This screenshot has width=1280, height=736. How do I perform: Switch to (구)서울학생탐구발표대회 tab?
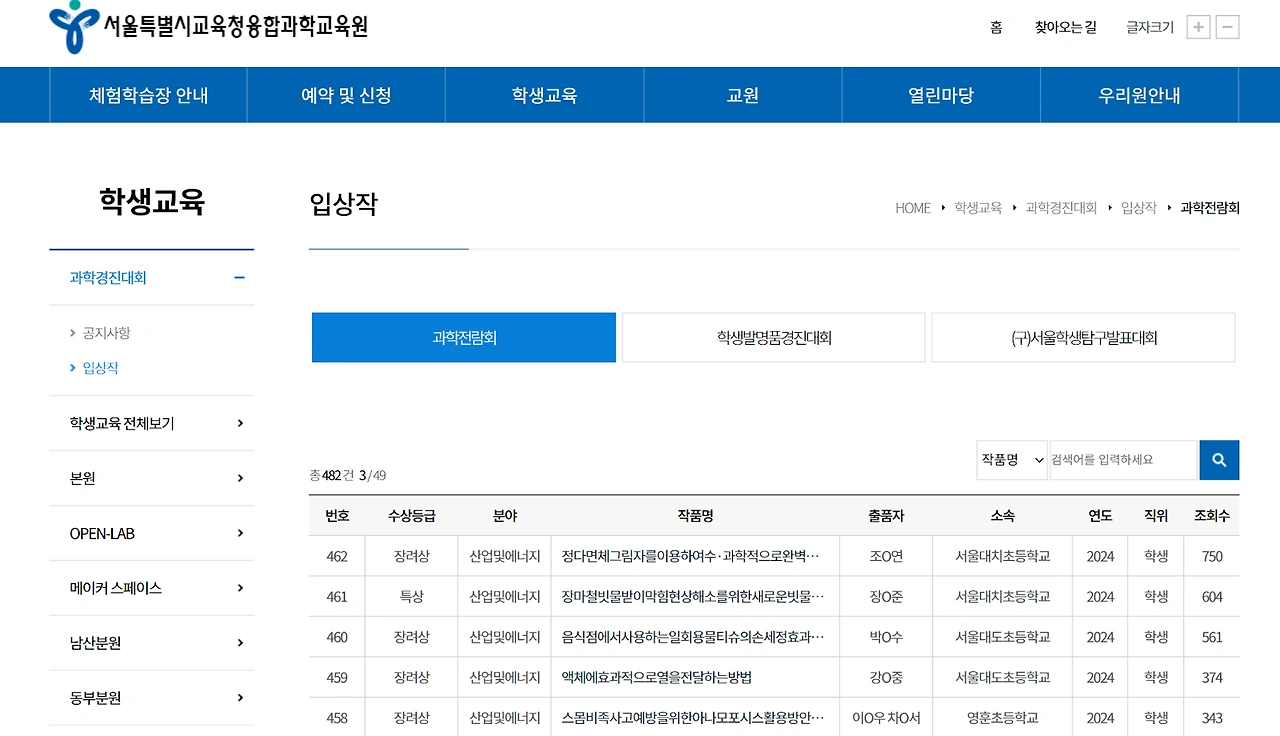1084,338
